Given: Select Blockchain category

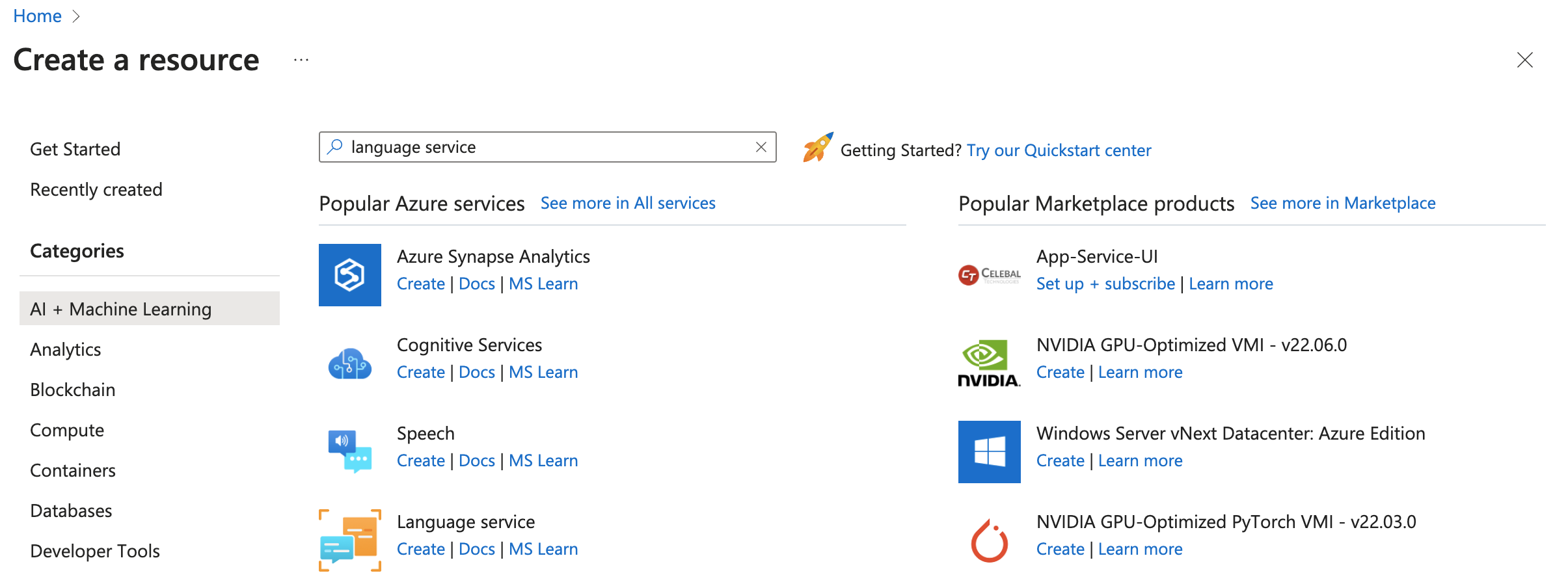Looking at the screenshot, I should pos(72,390).
